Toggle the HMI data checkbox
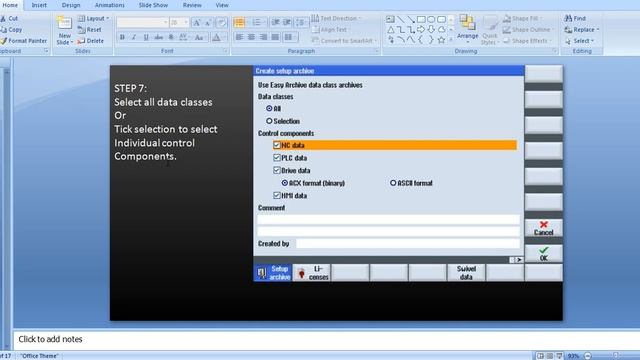The image size is (640, 360). 277,196
